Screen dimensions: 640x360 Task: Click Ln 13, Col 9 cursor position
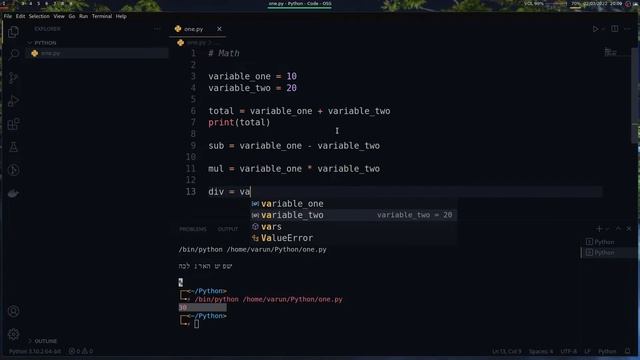click(x=507, y=351)
